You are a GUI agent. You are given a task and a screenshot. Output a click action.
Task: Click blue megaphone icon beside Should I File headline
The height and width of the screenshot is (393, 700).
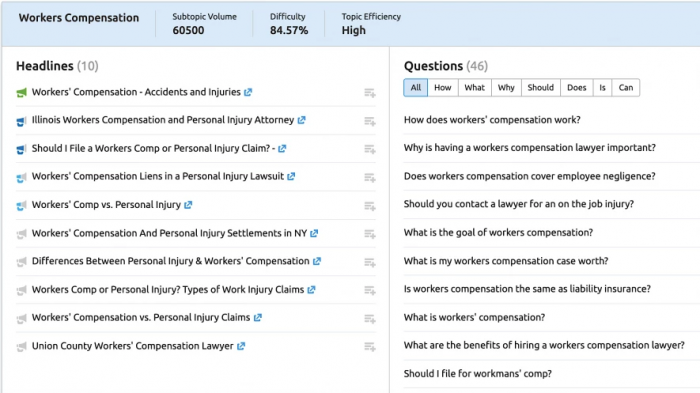tap(21, 149)
